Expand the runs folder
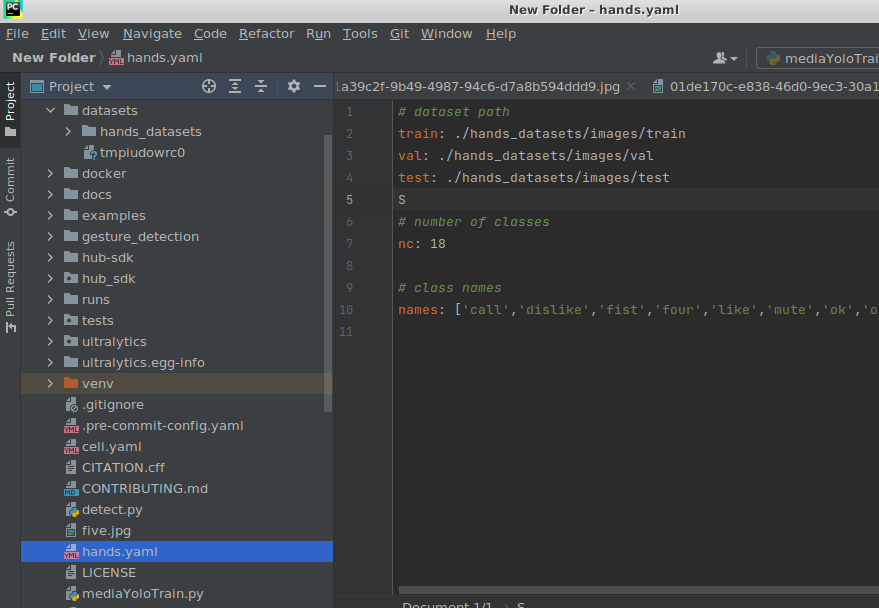879x608 pixels. [x=50, y=300]
